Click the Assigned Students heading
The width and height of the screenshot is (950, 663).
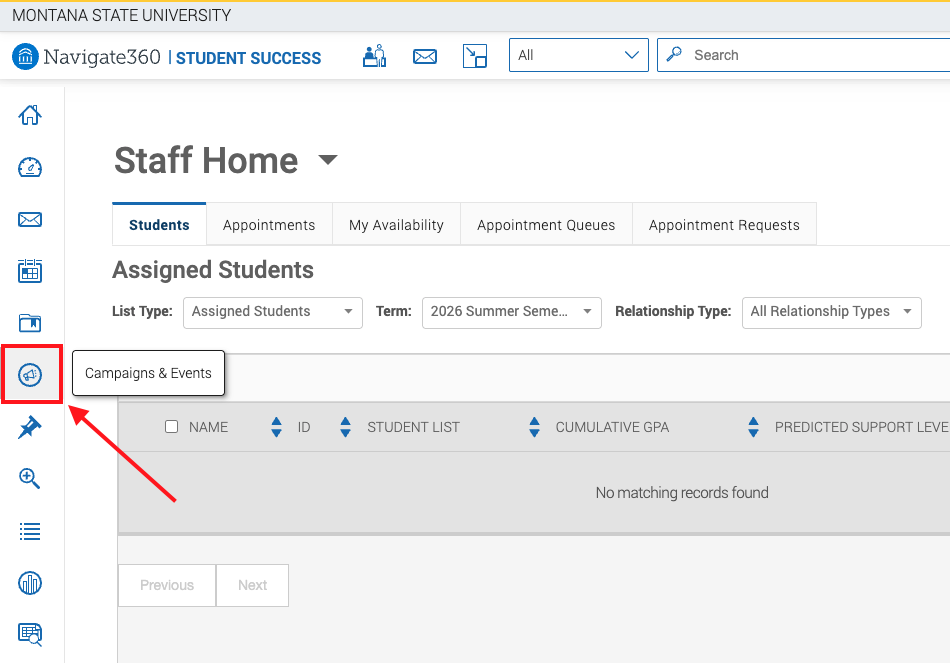pyautogui.click(x=213, y=270)
